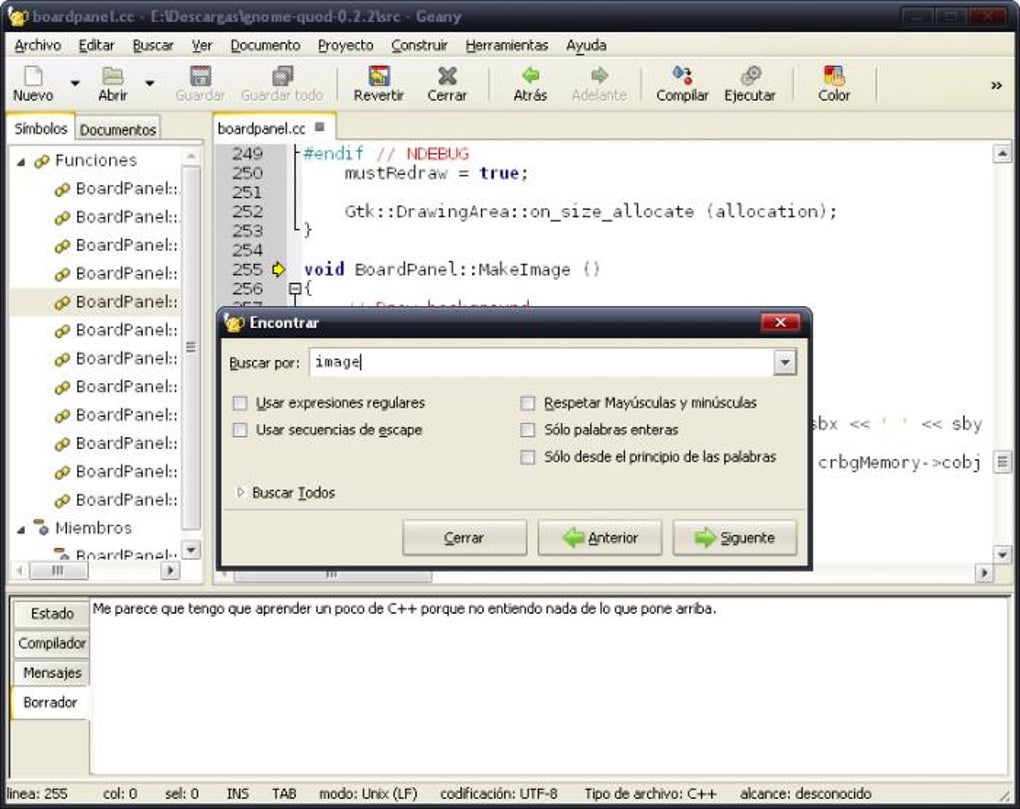Viewport: 1020px width, 809px height.
Task: Click the Miembros group icon in symbols tree
Action: tap(42, 527)
